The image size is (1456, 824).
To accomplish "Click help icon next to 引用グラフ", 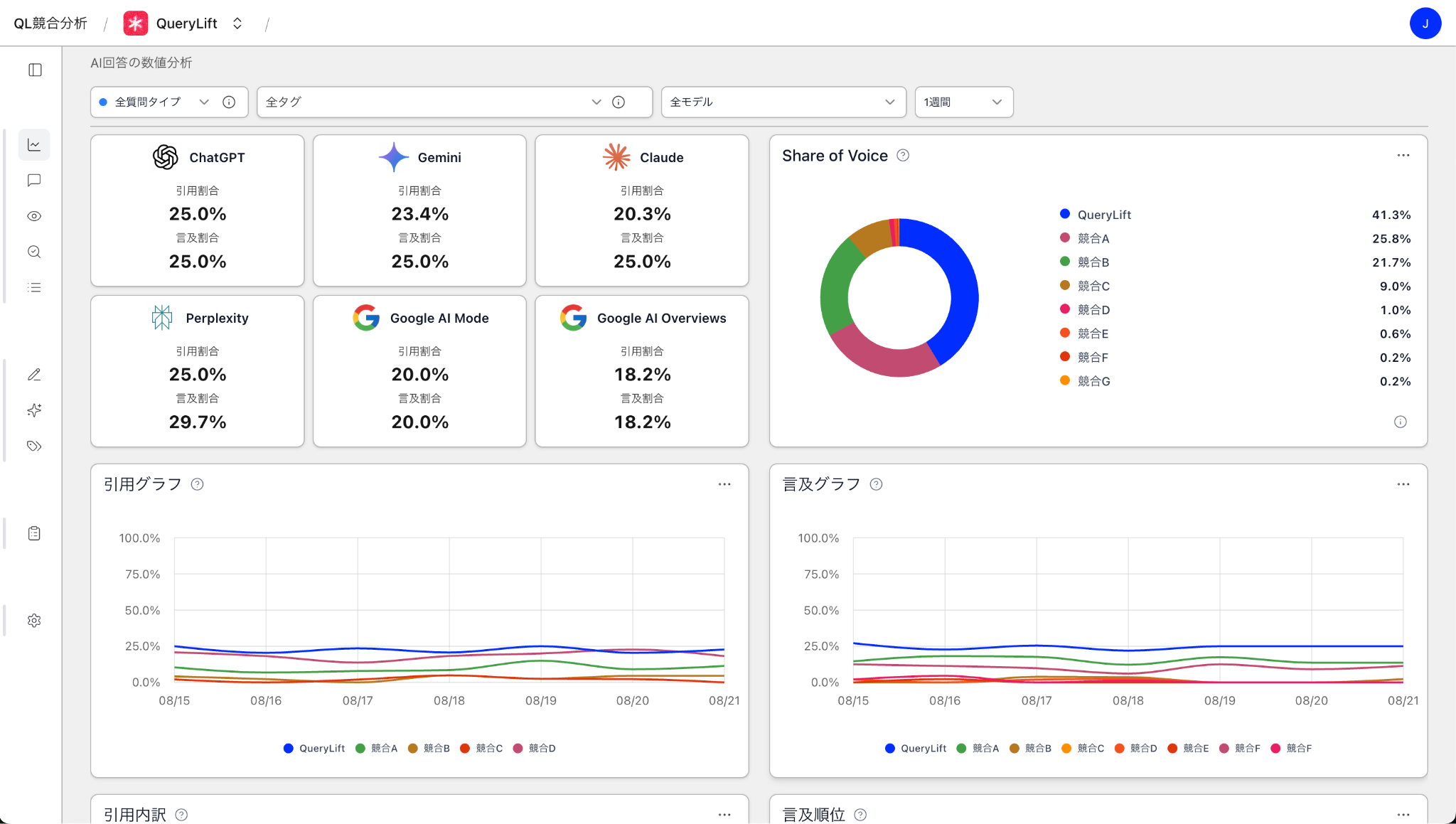I will coord(198,484).
